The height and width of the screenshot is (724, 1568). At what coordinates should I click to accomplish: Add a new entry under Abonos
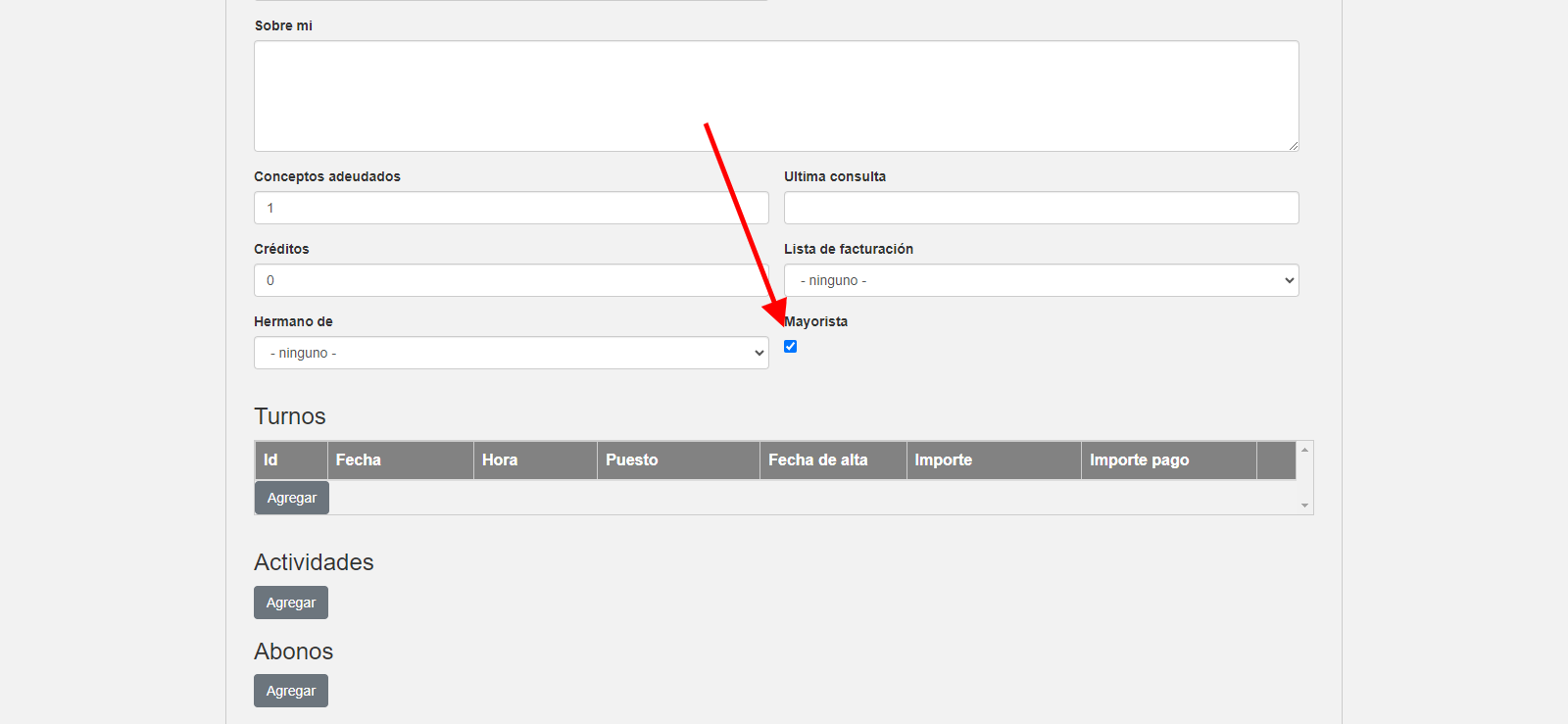pyautogui.click(x=291, y=691)
